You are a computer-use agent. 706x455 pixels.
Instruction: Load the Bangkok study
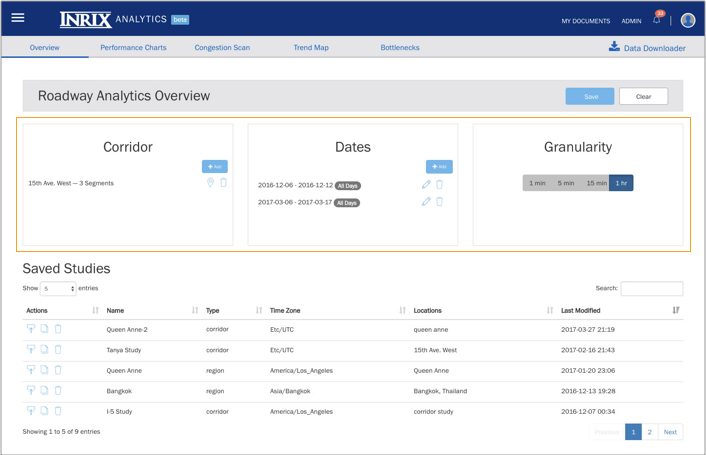pos(31,390)
